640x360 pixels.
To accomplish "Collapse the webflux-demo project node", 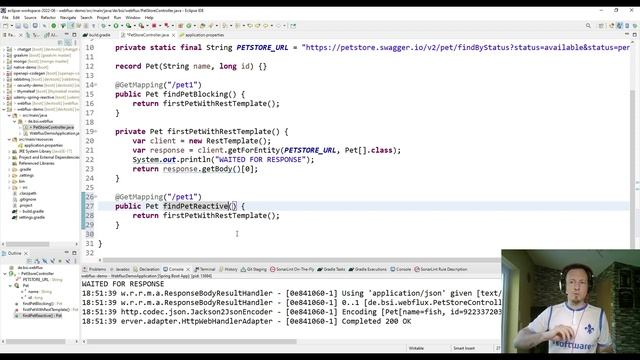I will tap(4, 109).
